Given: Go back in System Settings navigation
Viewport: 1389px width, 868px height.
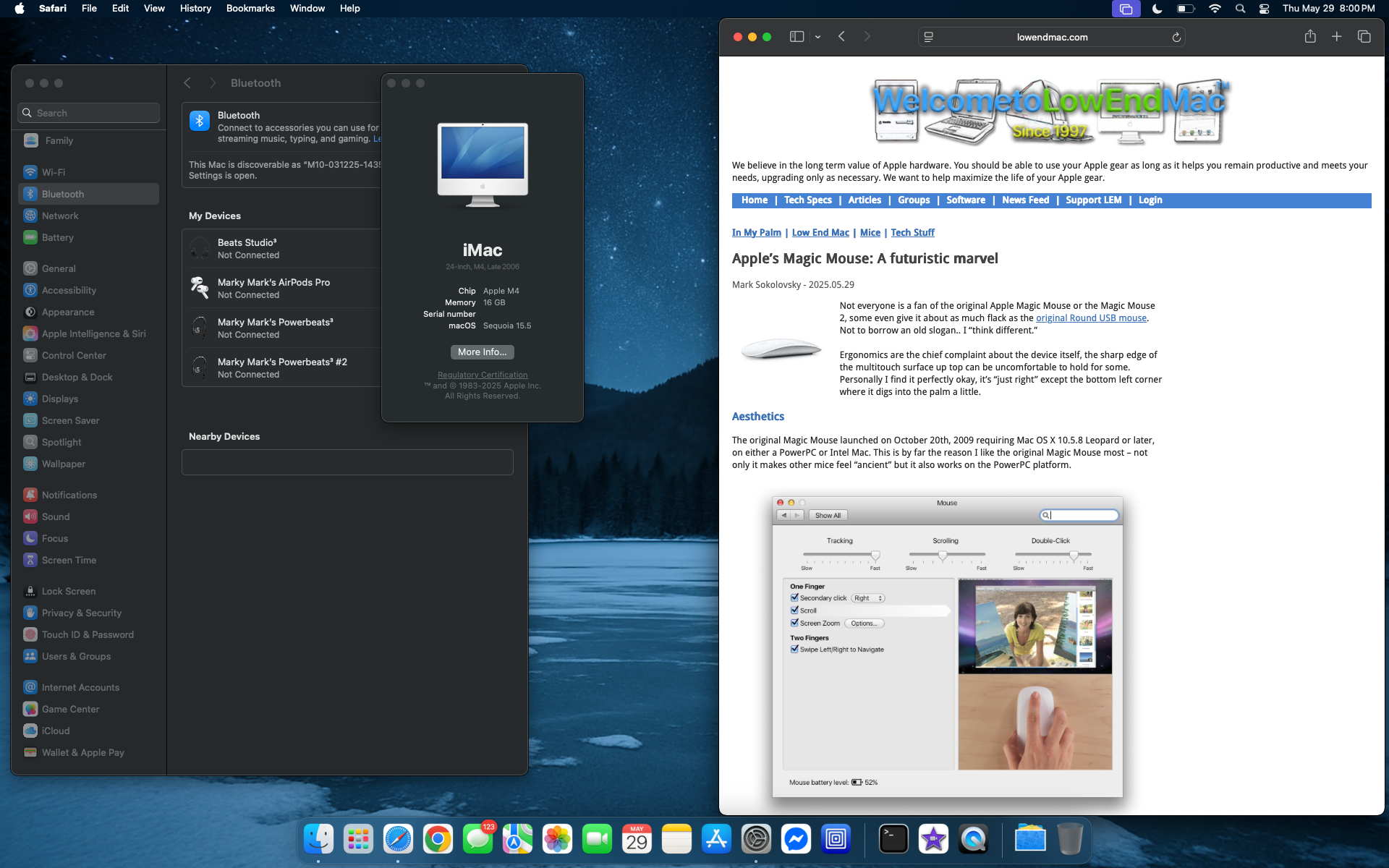Looking at the screenshot, I should tap(187, 83).
